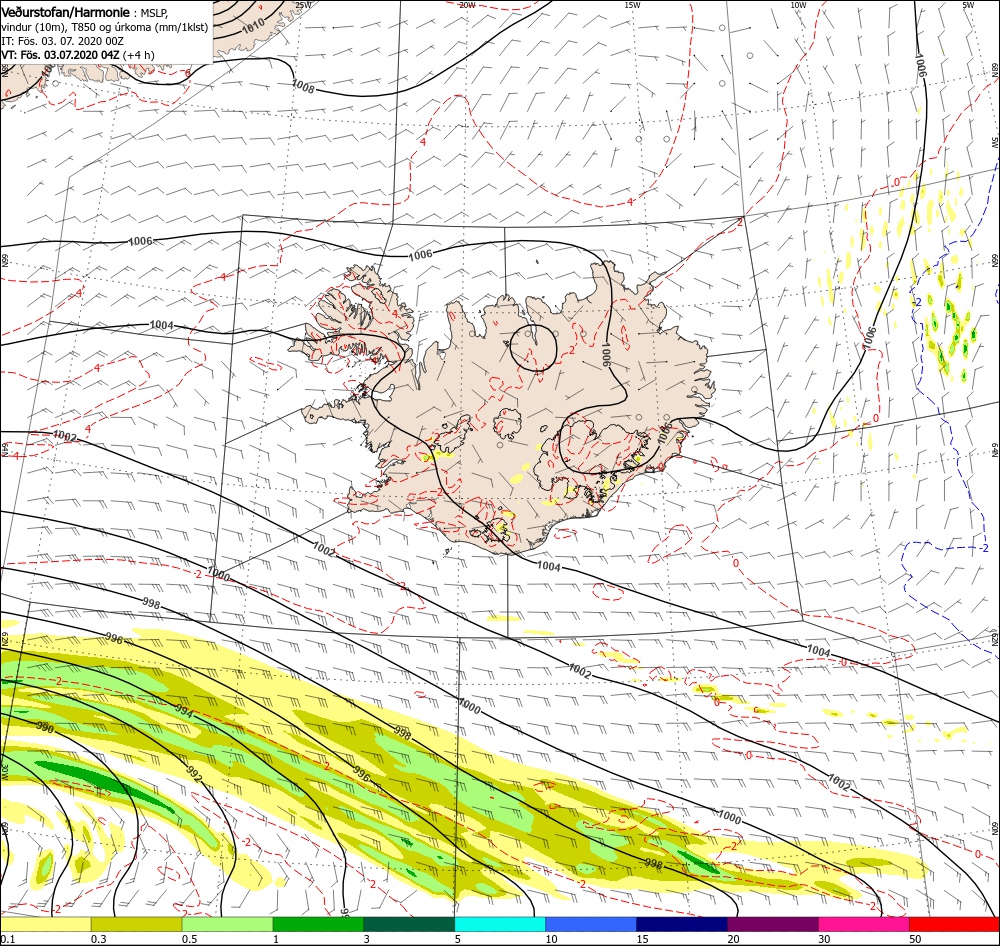The height and width of the screenshot is (946, 1000).
Task: Click the '992' isobar label
Action: (195, 772)
